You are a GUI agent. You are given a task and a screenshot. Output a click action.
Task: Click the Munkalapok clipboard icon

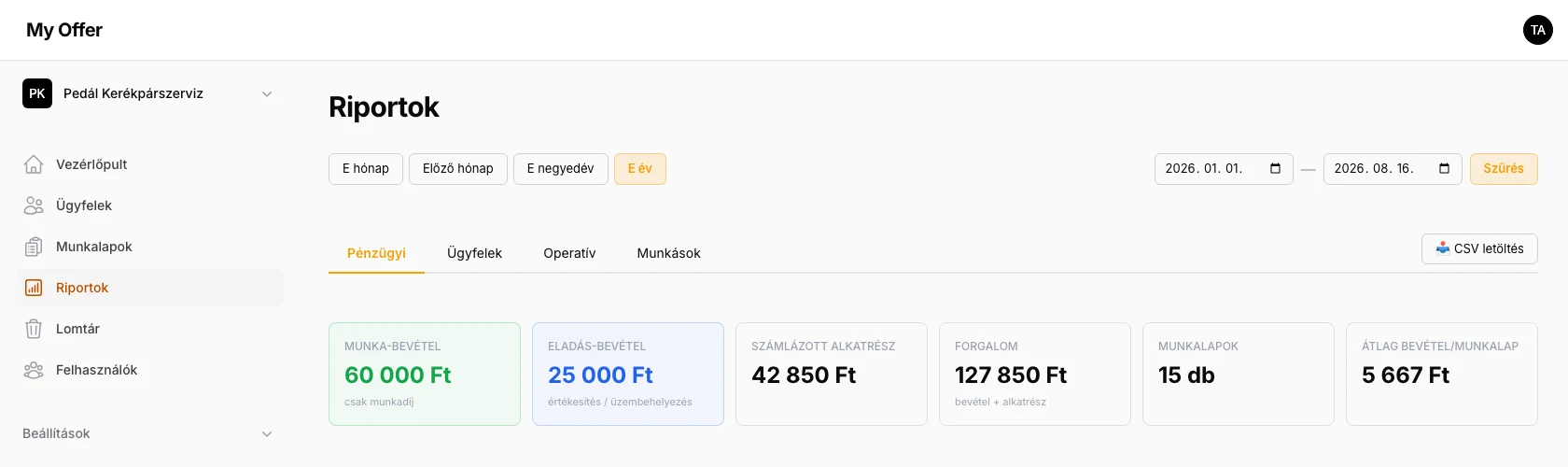[x=34, y=247]
